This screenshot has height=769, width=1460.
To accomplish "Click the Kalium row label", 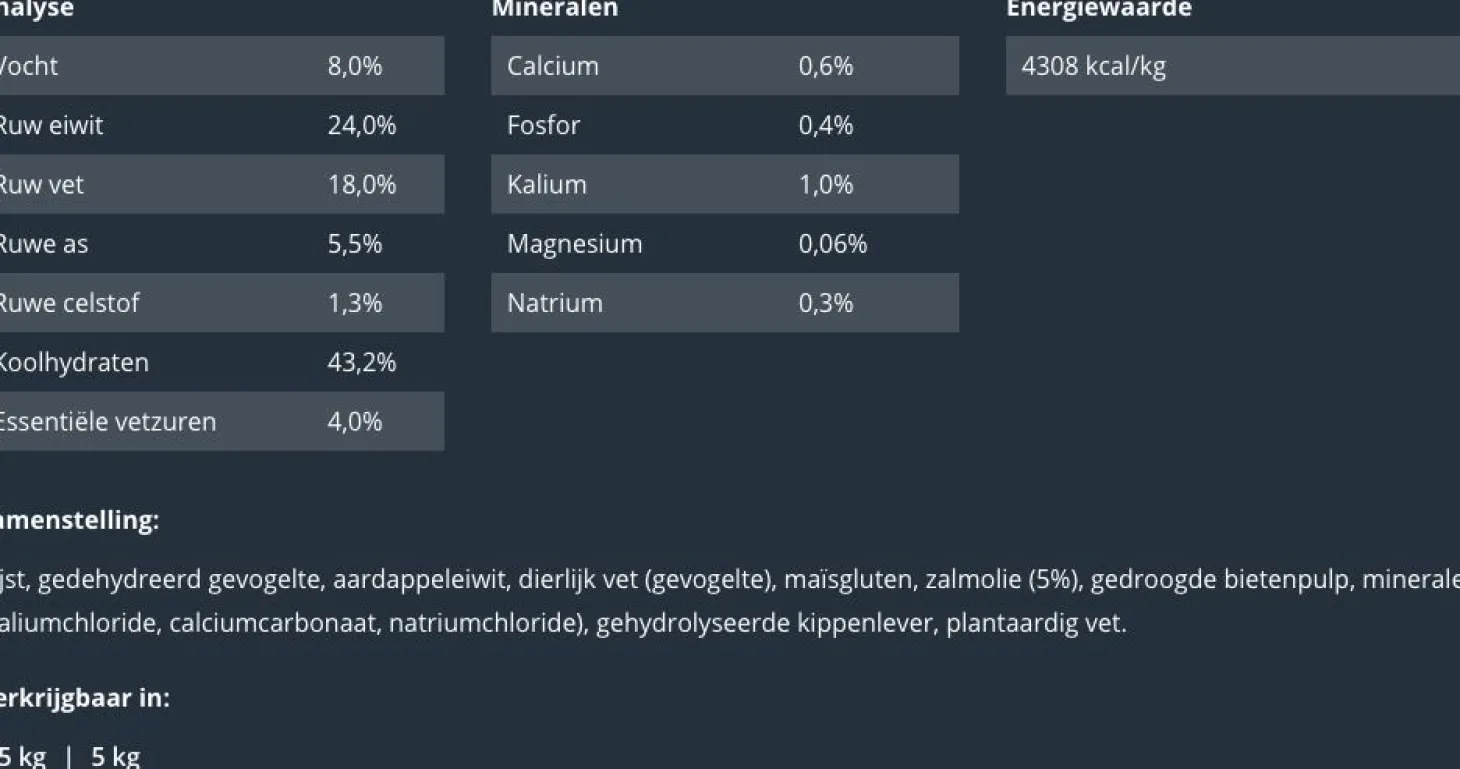I will pos(546,184).
